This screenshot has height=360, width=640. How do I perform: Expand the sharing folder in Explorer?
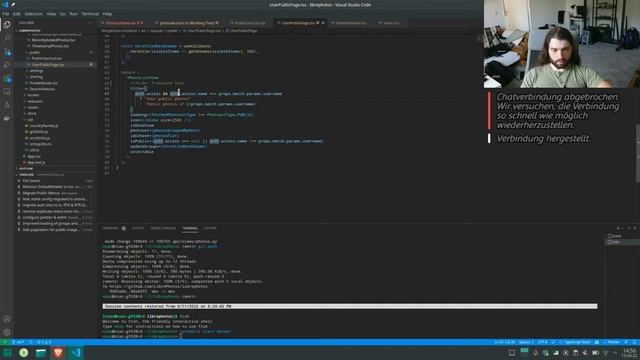pos(36,77)
